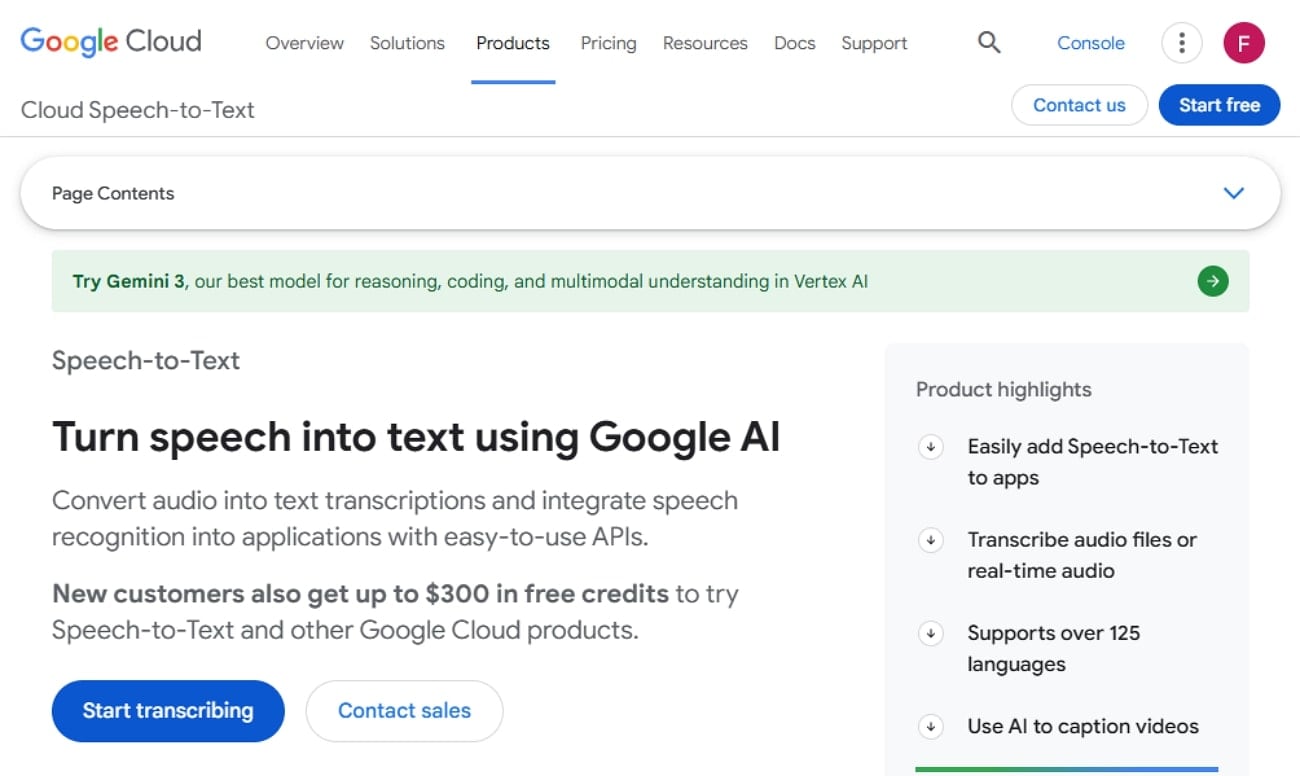The image size is (1300, 776).
Task: Click the anchor icon beside 'Use AI to caption videos'
Action: coord(930,727)
